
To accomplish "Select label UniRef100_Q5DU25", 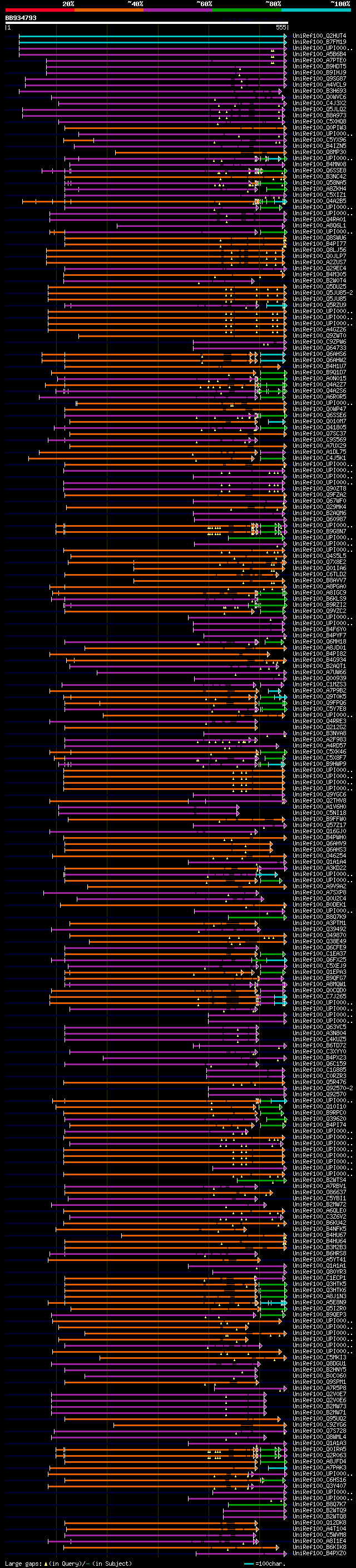I will tap(319, 286).
